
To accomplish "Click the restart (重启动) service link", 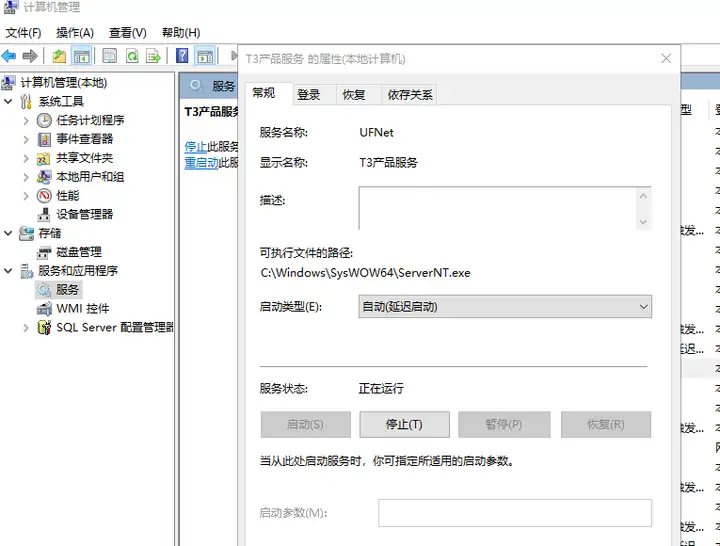I will pos(201,163).
